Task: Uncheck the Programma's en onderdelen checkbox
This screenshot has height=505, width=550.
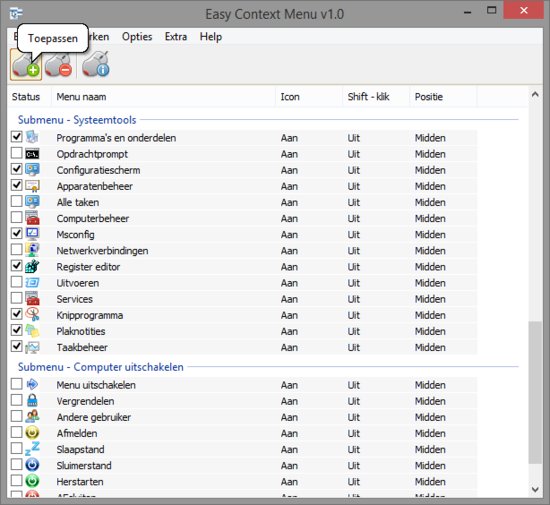Action: tap(16, 136)
